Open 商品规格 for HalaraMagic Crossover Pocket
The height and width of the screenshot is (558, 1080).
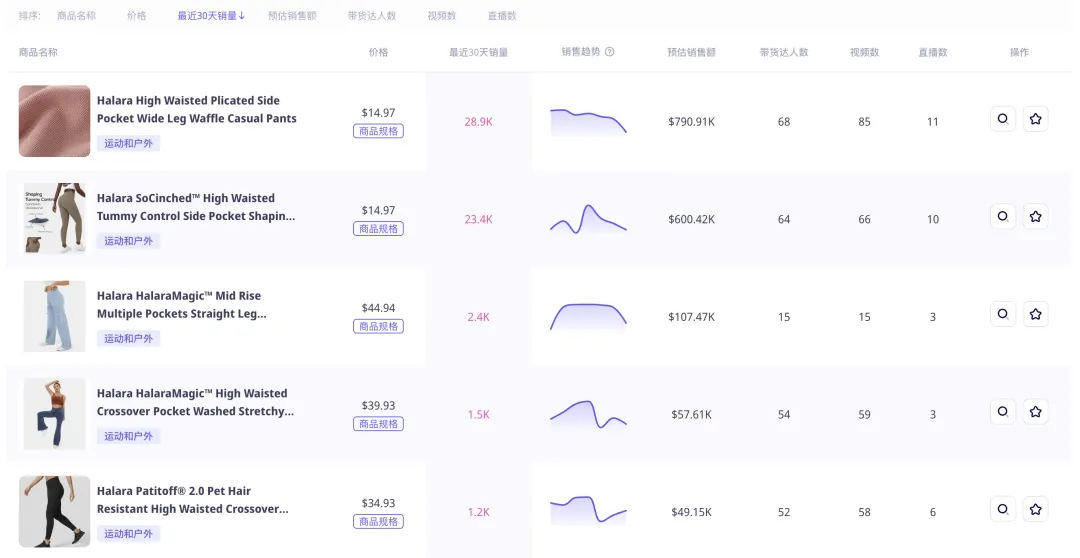[378, 424]
